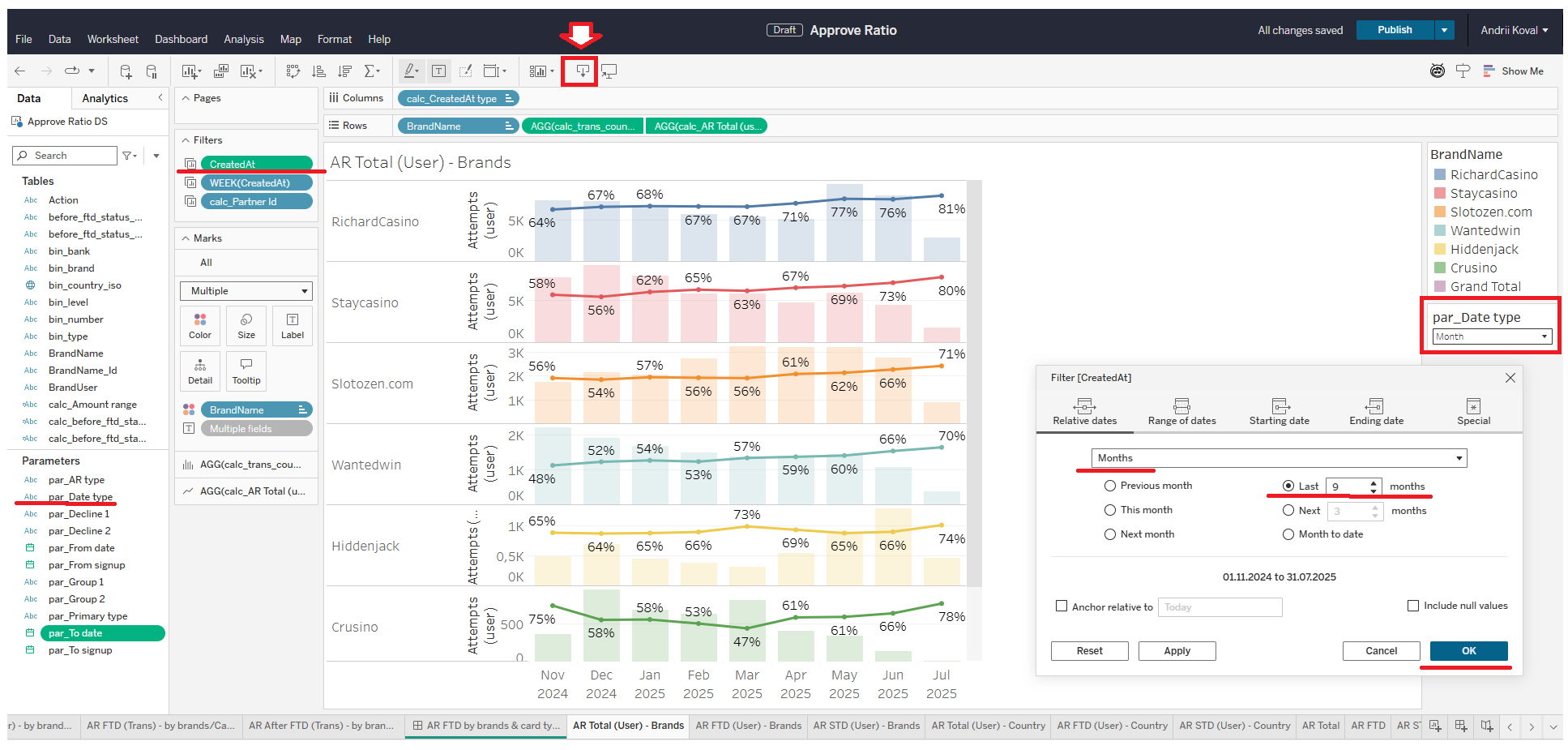Viewport: 1568px width, 750px height.
Task: Click the New Worksheet toolbar icon
Action: tap(191, 71)
